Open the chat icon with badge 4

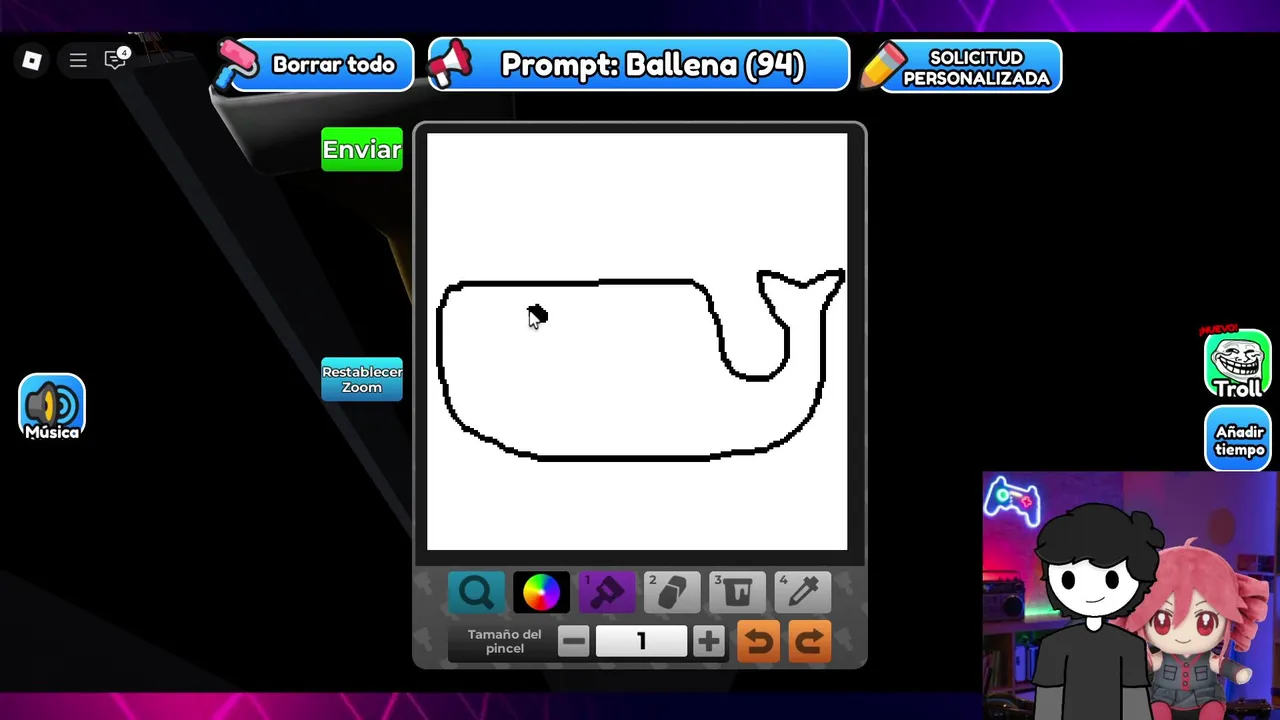click(116, 59)
